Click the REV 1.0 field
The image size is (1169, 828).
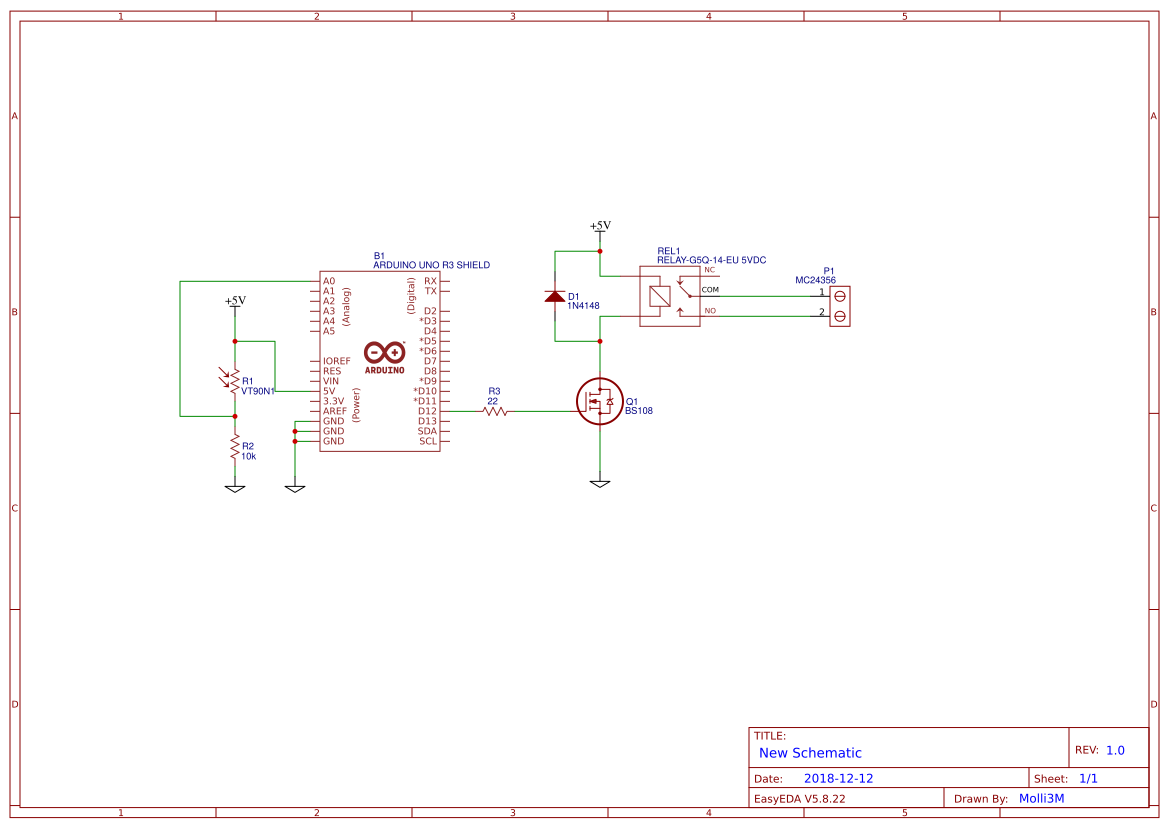coord(1114,747)
